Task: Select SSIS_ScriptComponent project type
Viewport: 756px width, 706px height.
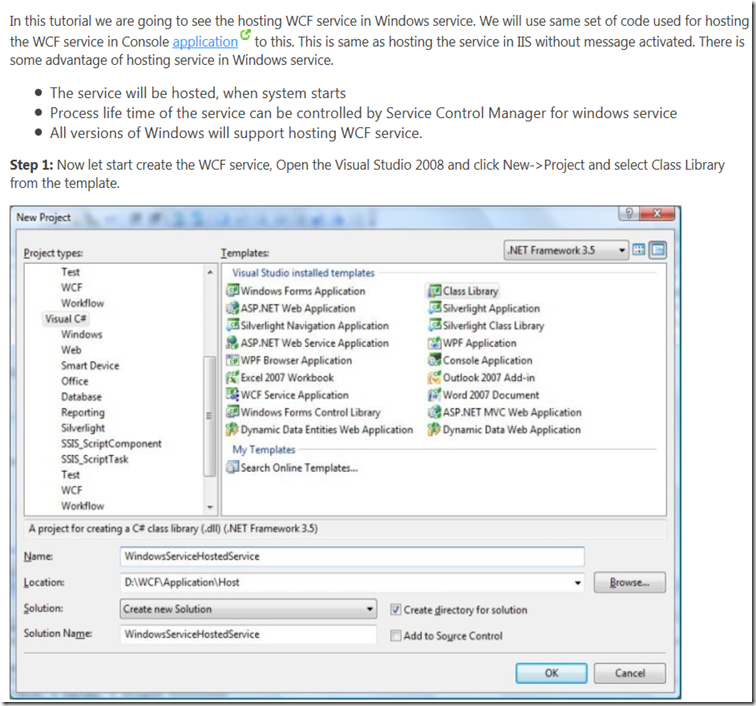Action: [111, 444]
